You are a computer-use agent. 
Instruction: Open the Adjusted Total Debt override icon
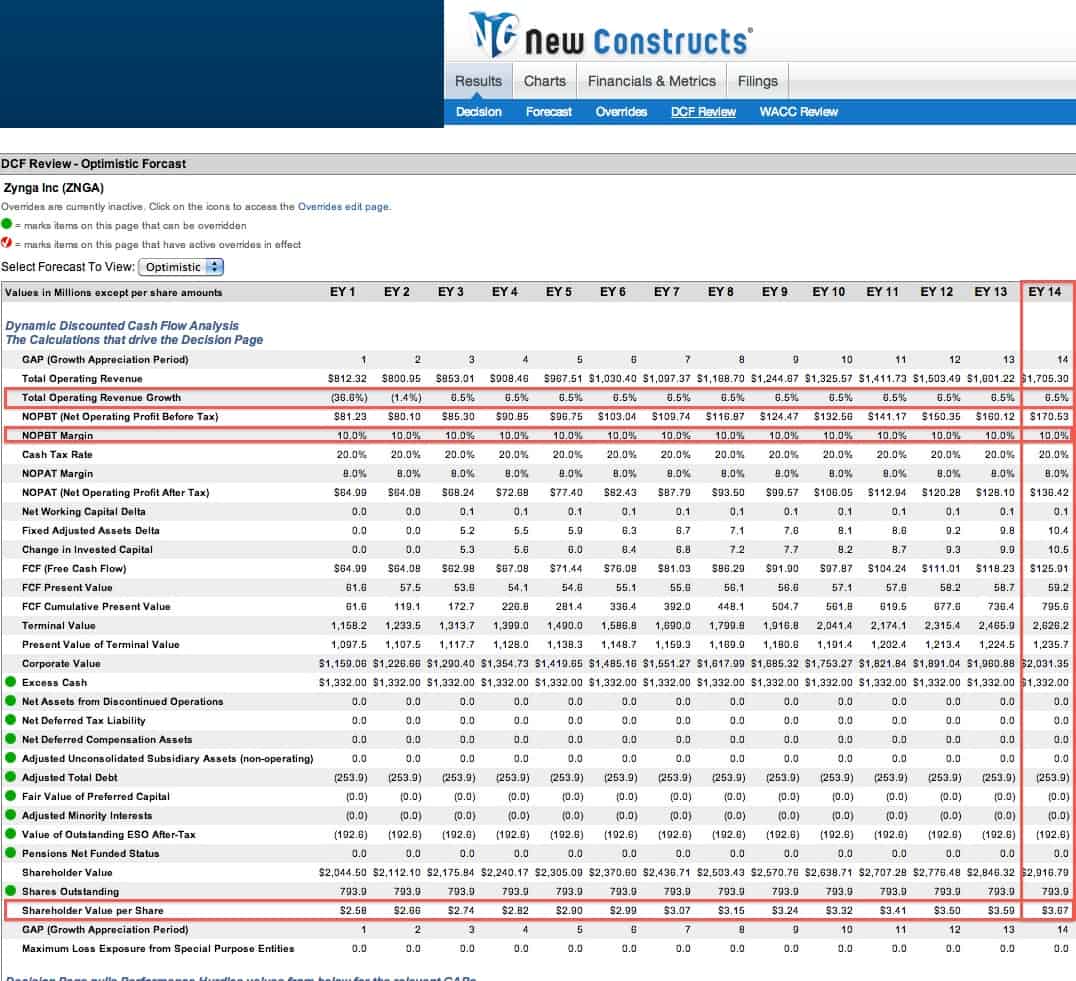coord(10,777)
